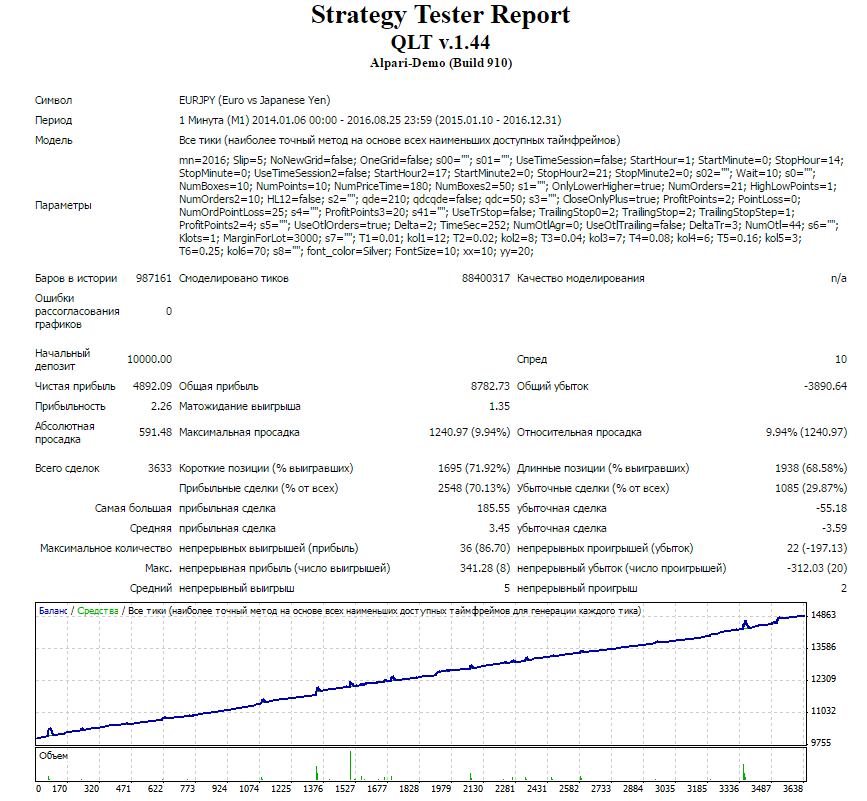Image resolution: width=867 pixels, height=801 pixels.
Task: Click x-axis tick label 170
Action: pyautogui.click(x=59, y=788)
